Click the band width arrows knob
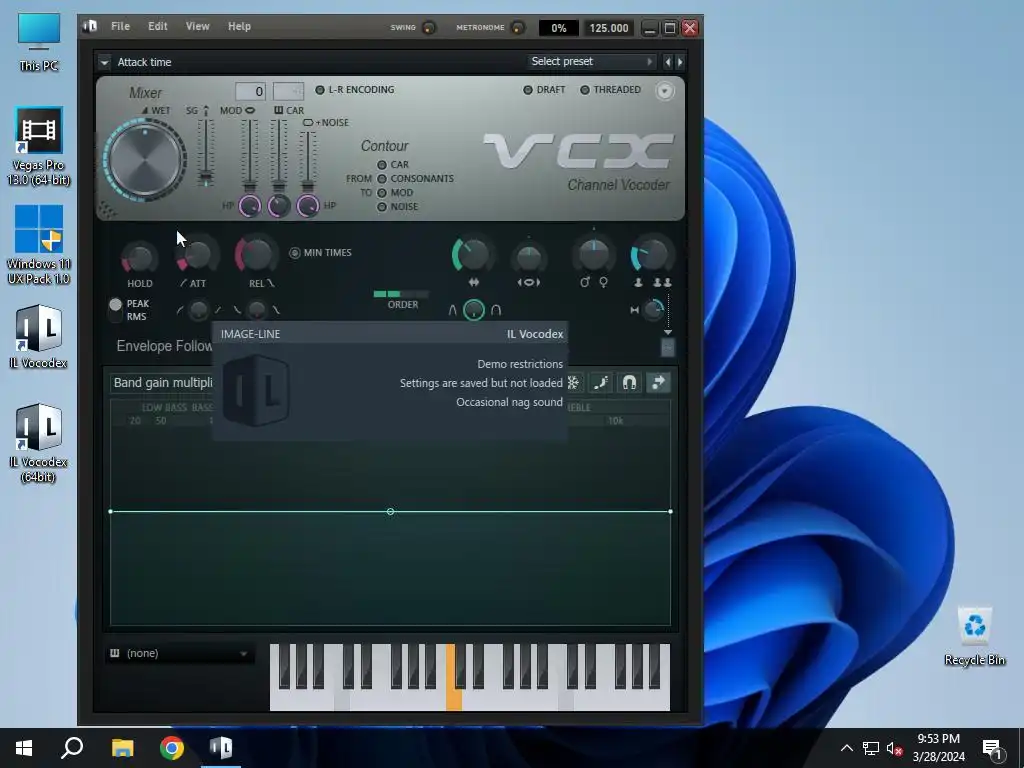1024x768 pixels. pos(472,255)
